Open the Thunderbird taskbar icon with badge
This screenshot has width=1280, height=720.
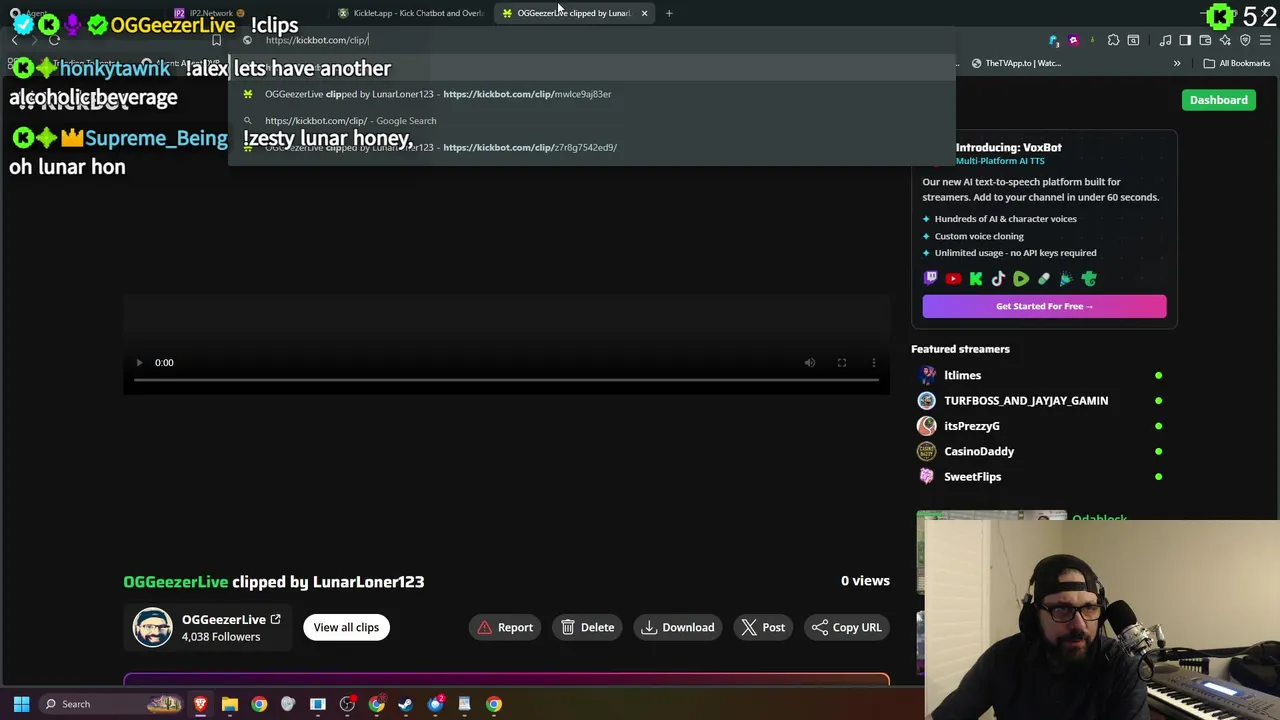tap(435, 704)
